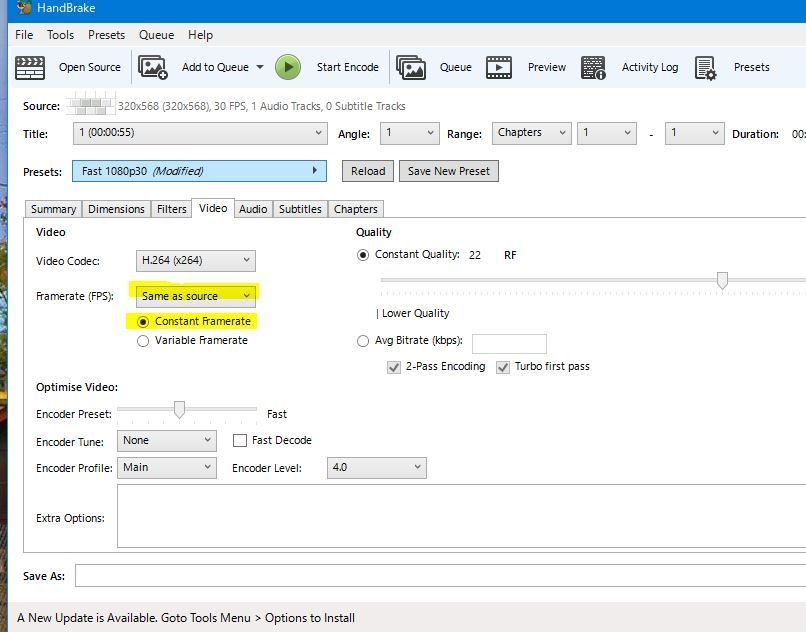Switch to the Chapters tab
Screen dimensions: 806x632
tap(356, 209)
